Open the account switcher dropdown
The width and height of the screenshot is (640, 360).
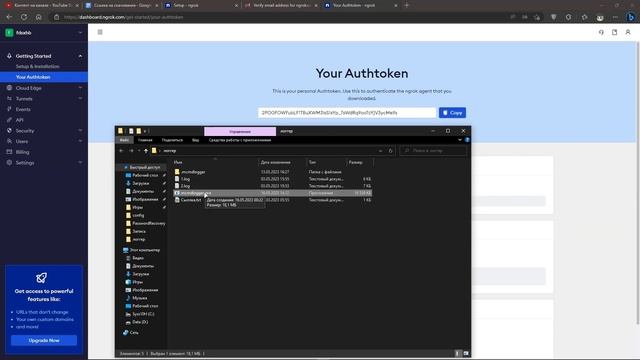pyautogui.click(x=44, y=33)
